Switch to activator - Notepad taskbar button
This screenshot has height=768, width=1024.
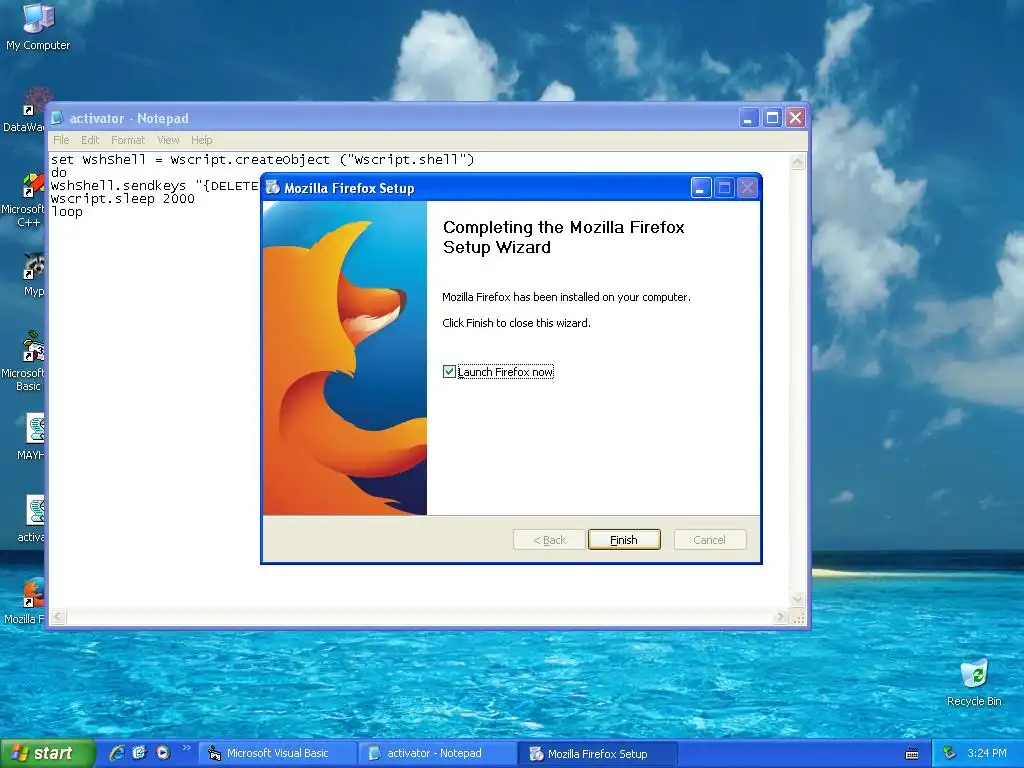tap(438, 754)
